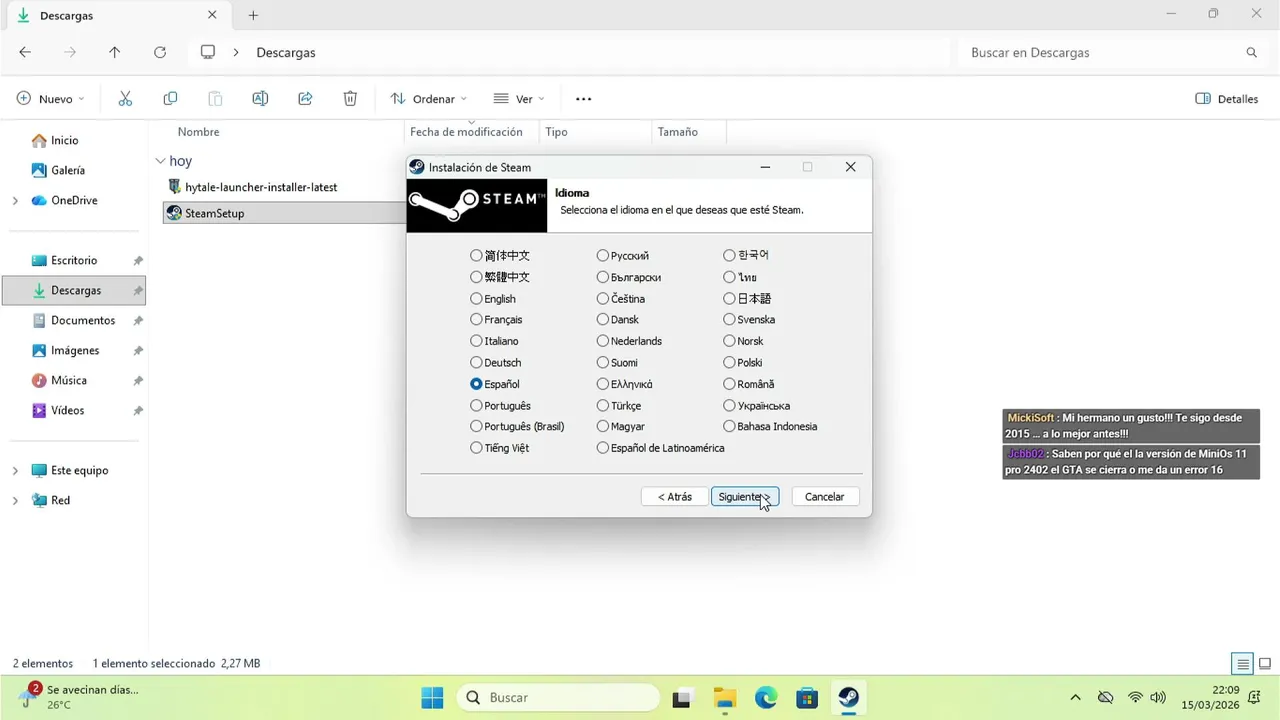Open the Ordenar sort dropdown
Screen dimensions: 1280x720
[x=428, y=99]
